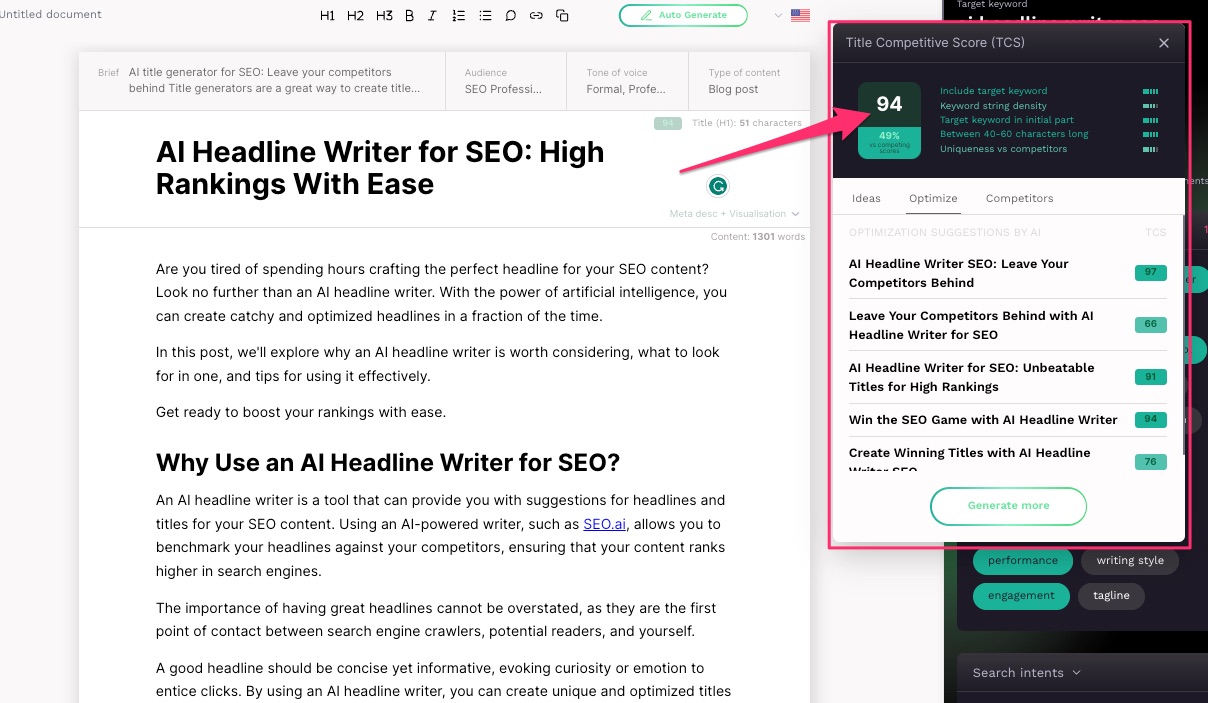
Task: Click the 76 TCS score badge
Action: click(x=1151, y=462)
